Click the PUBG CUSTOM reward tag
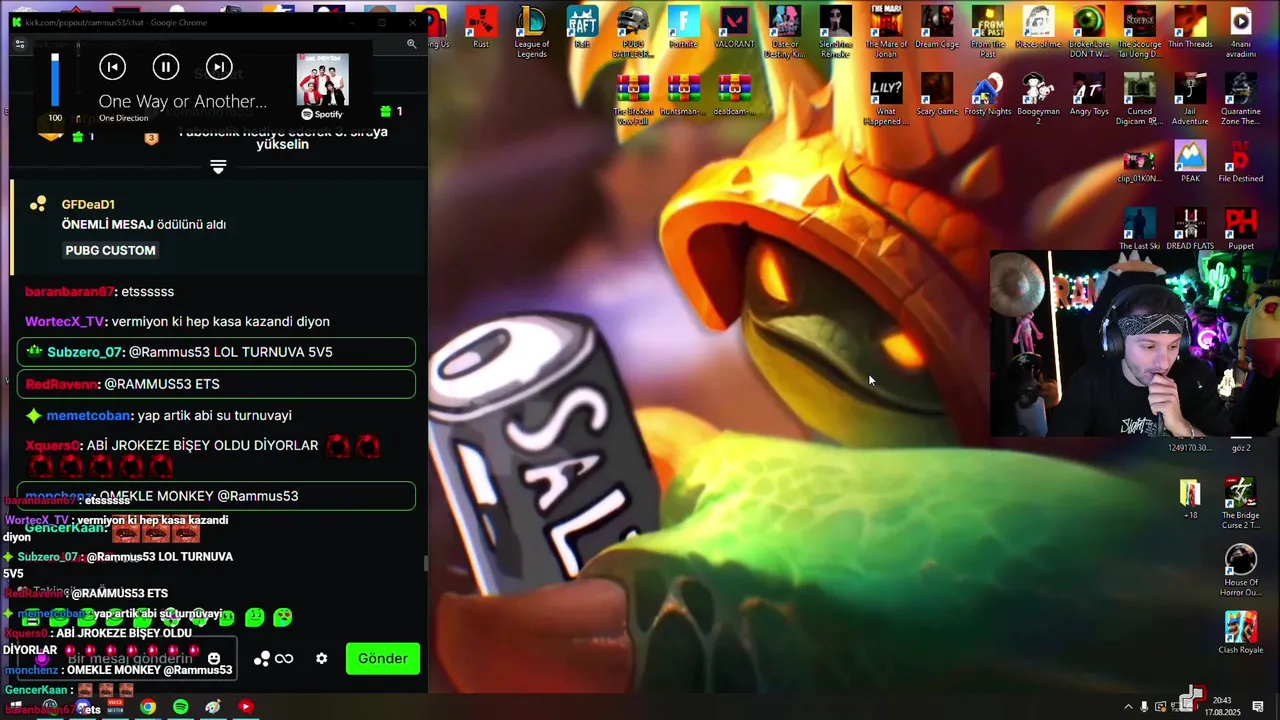1280x720 pixels. click(x=110, y=250)
